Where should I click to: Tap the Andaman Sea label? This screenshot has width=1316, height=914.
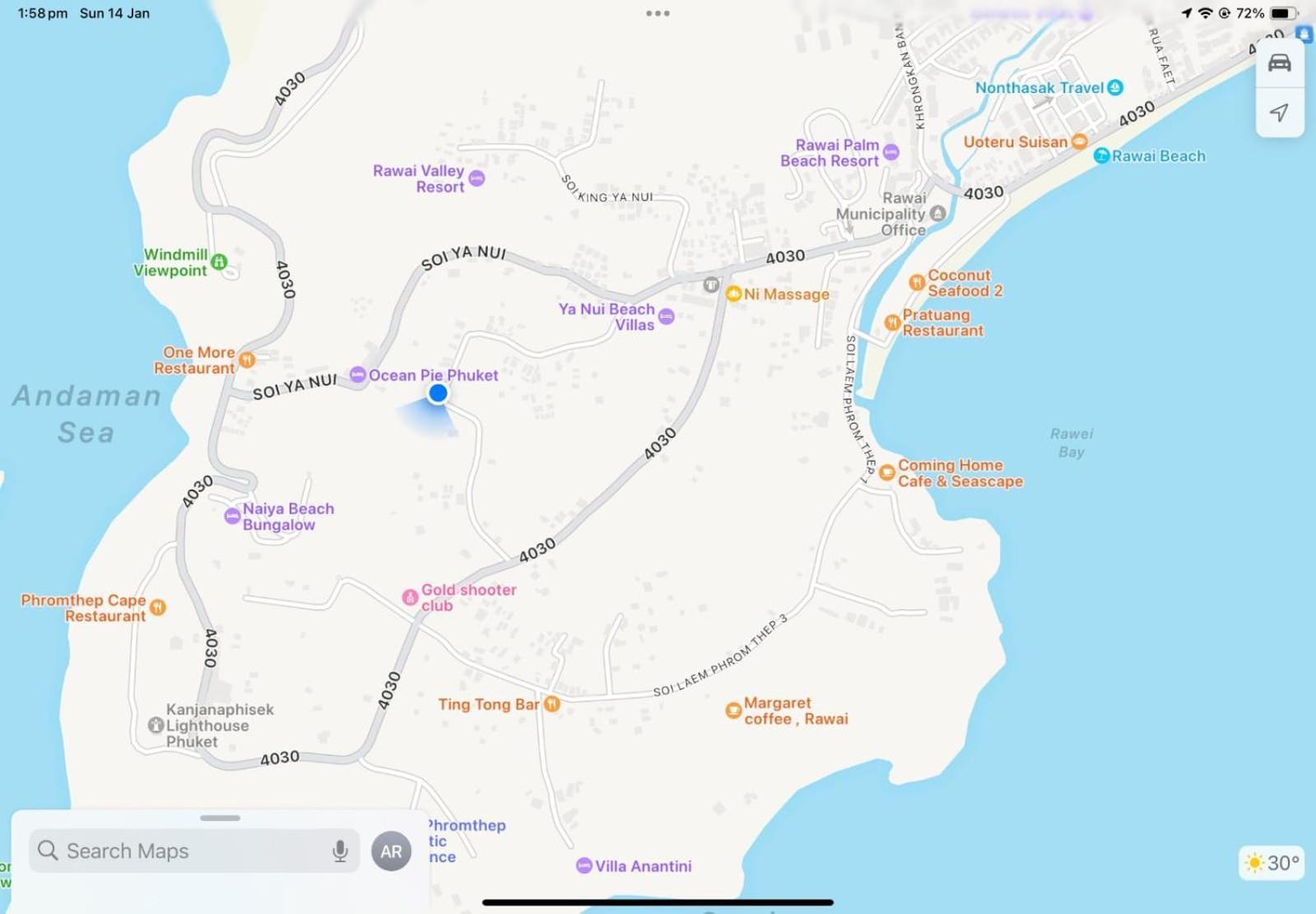pos(86,414)
